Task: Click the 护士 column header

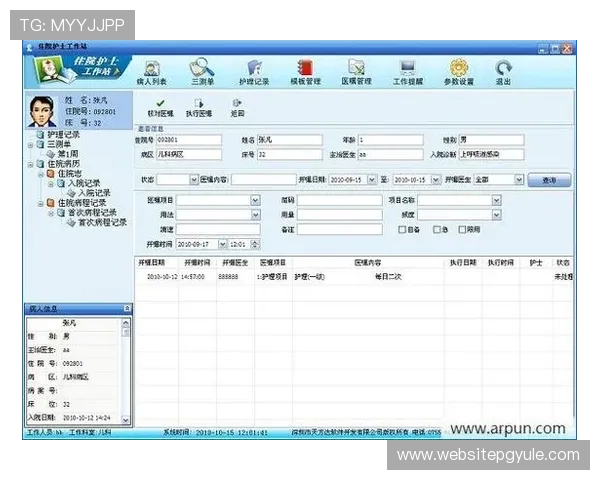Action: pos(536,263)
